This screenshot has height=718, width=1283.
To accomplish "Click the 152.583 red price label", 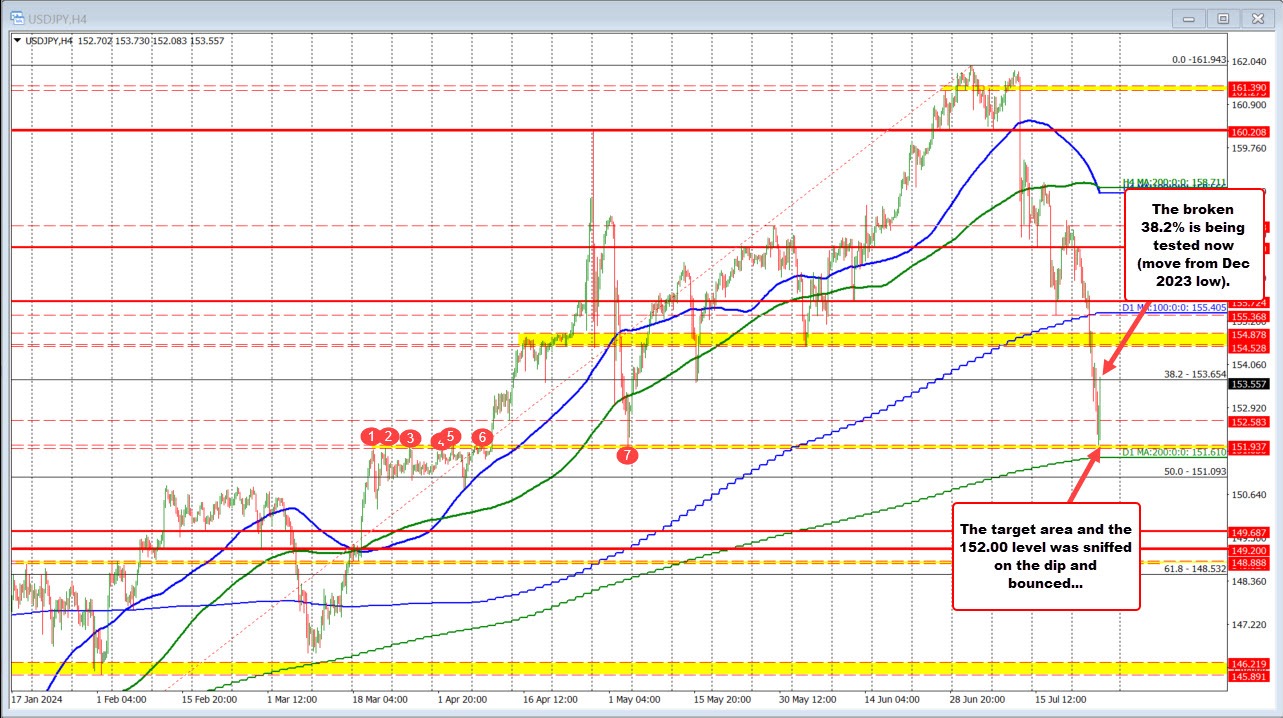I will click(x=1250, y=422).
